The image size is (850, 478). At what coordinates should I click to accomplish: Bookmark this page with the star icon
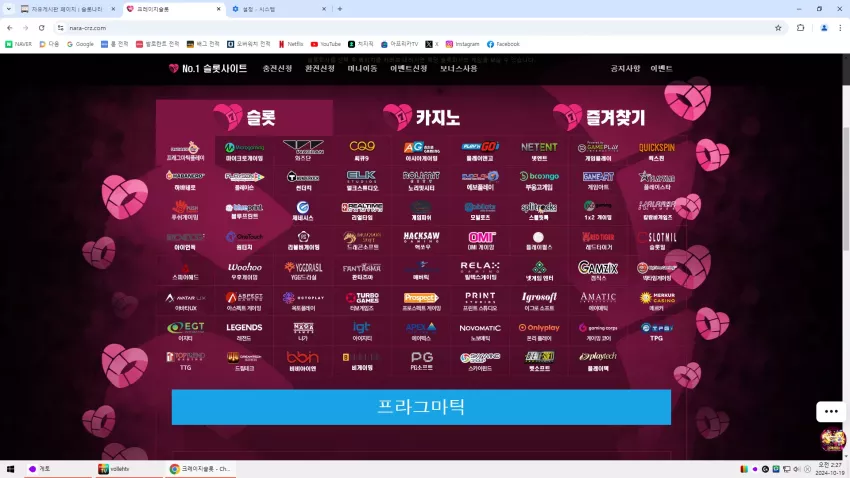tap(778, 28)
